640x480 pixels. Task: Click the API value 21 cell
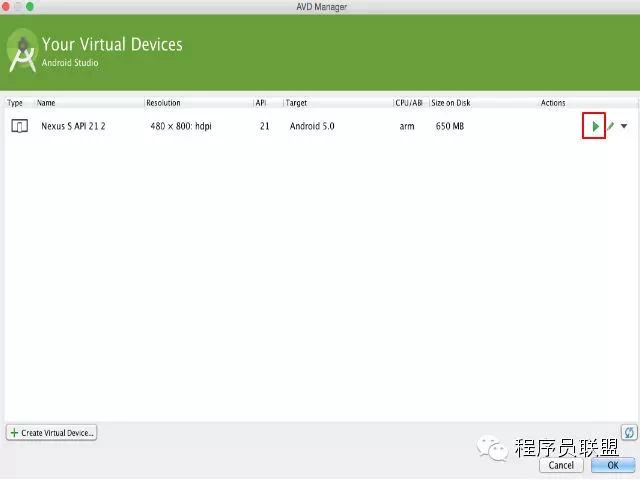(264, 126)
